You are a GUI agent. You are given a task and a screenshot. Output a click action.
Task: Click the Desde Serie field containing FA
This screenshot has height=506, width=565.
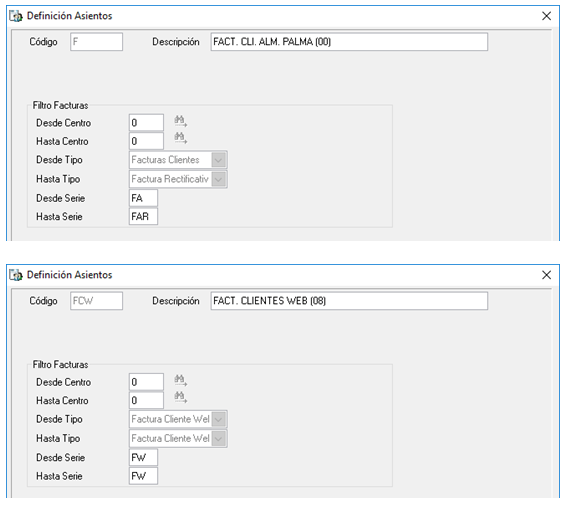click(143, 198)
